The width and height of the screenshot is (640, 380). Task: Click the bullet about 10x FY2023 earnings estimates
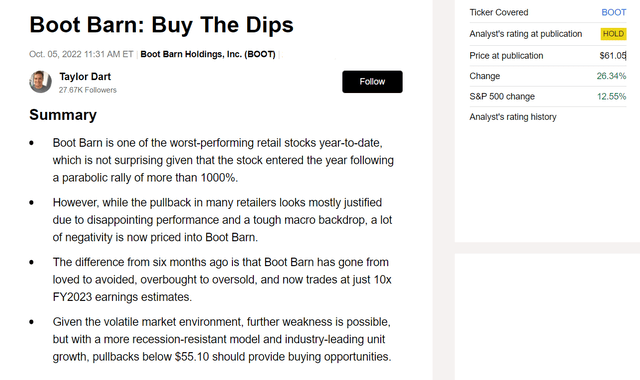222,280
